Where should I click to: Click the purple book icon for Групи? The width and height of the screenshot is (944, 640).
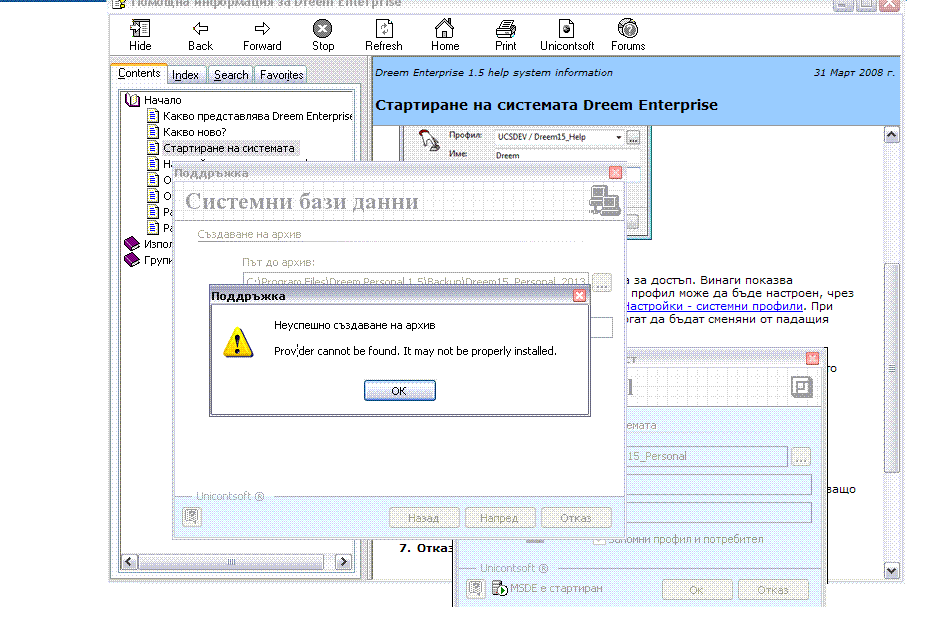(x=132, y=260)
